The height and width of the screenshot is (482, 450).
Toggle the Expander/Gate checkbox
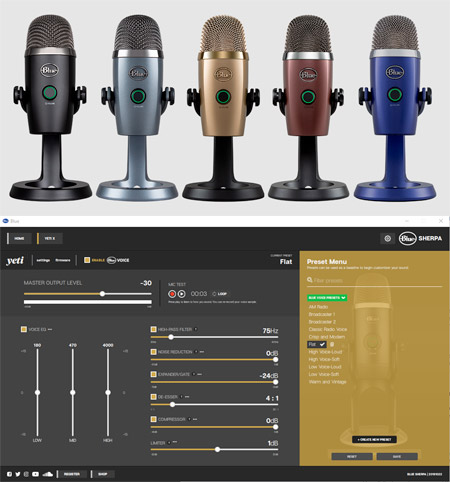coord(153,374)
